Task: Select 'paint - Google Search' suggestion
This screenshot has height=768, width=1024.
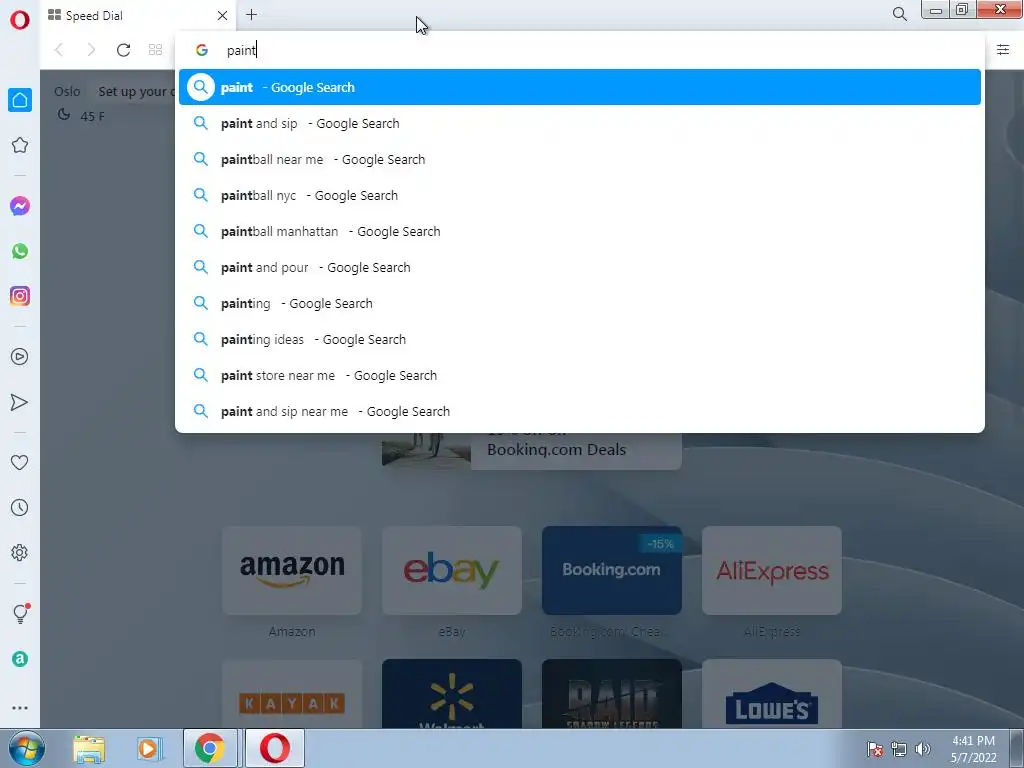Action: pos(580,87)
